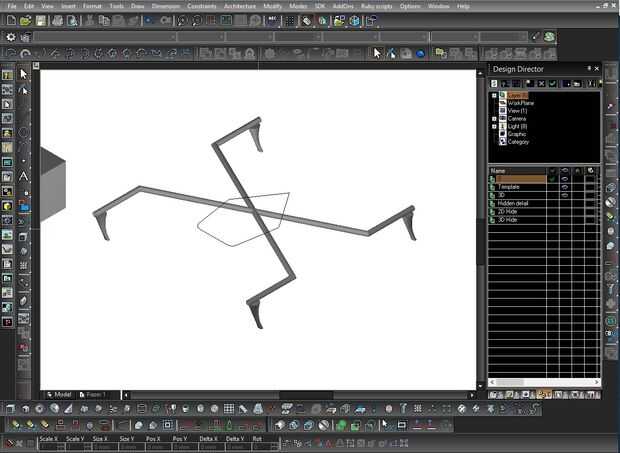620x453 pixels.
Task: Switch to the Paper 1 tab
Action: [93, 394]
